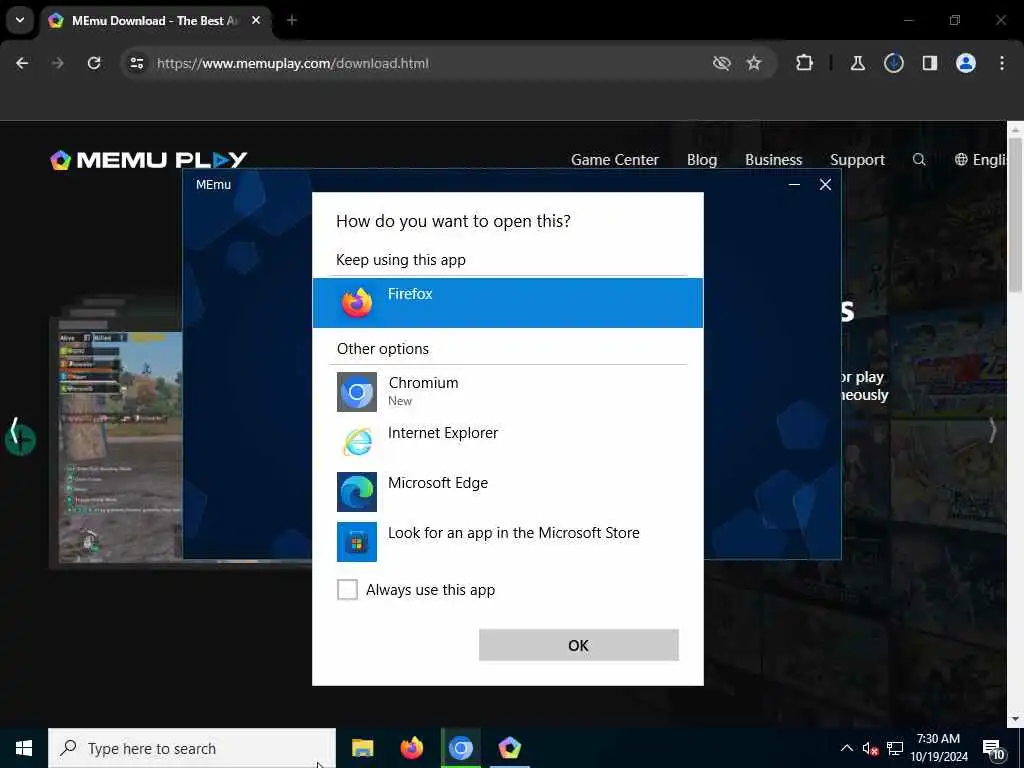Go back in the browser

[x=22, y=63]
